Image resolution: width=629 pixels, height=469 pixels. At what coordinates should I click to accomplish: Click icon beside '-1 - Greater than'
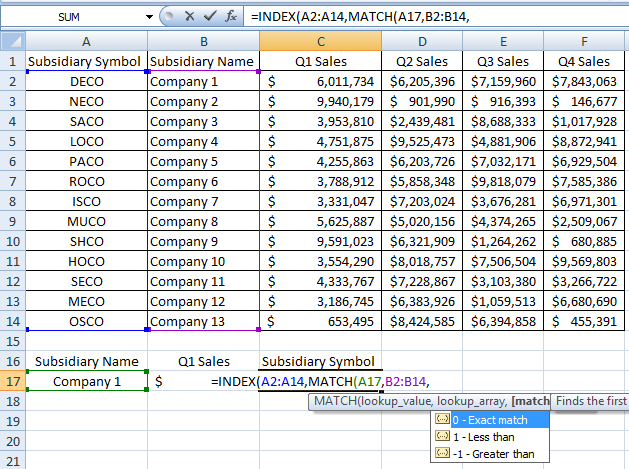point(442,453)
